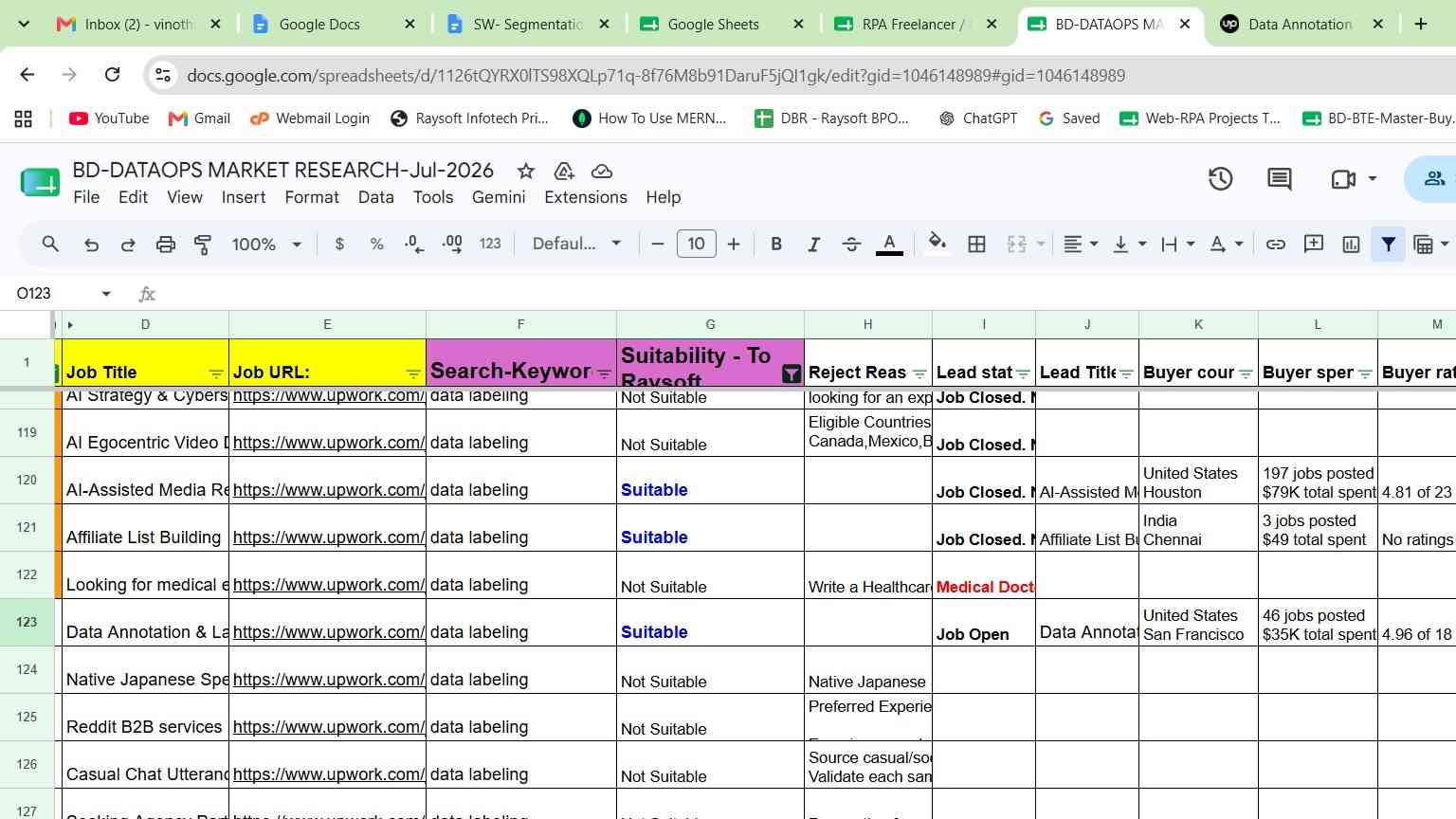This screenshot has width=1456, height=819.
Task: Toggle the filter button in toolbar
Action: (1388, 245)
